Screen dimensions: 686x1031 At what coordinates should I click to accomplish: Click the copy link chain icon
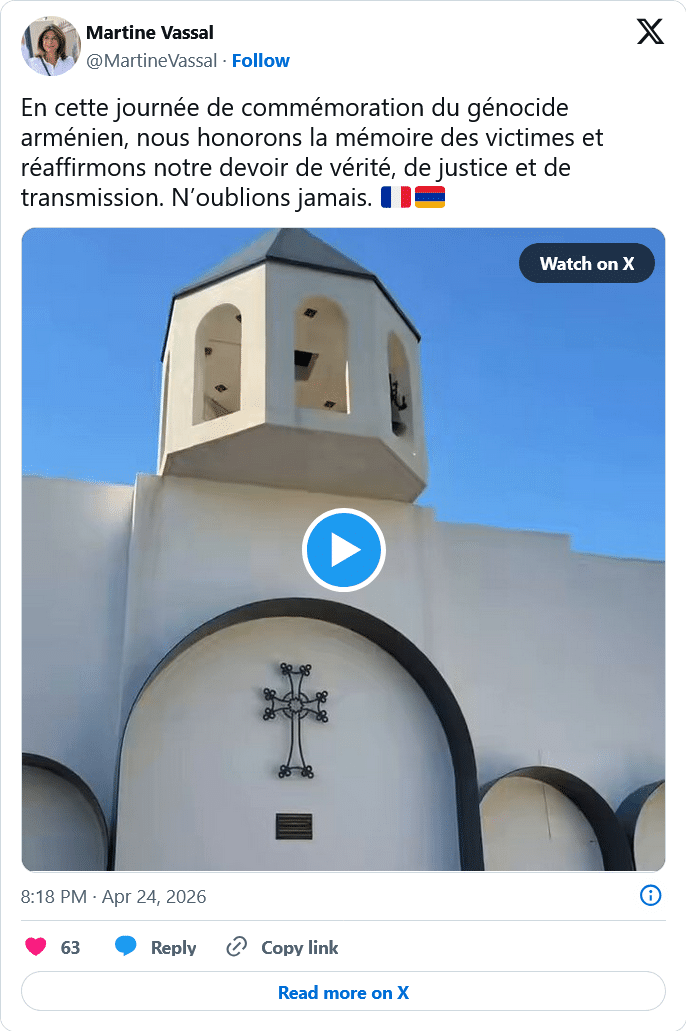coord(236,947)
